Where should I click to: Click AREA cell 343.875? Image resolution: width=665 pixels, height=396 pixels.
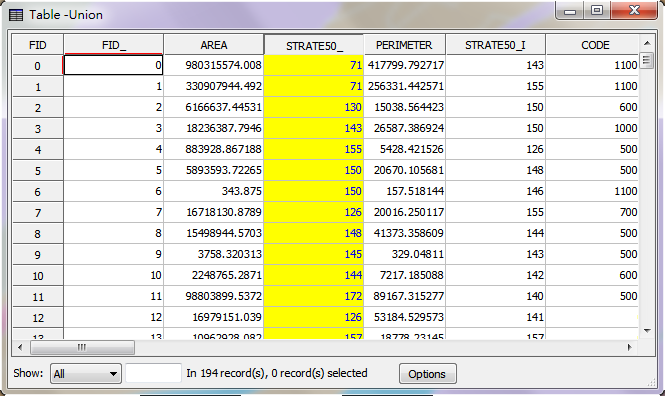coord(214,191)
